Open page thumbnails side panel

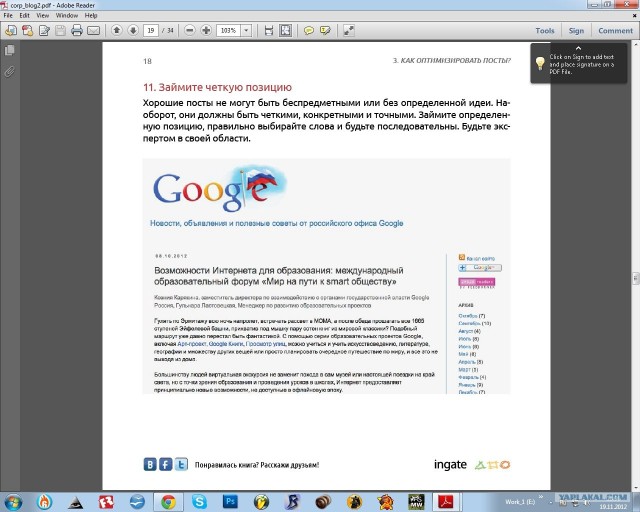point(9,50)
